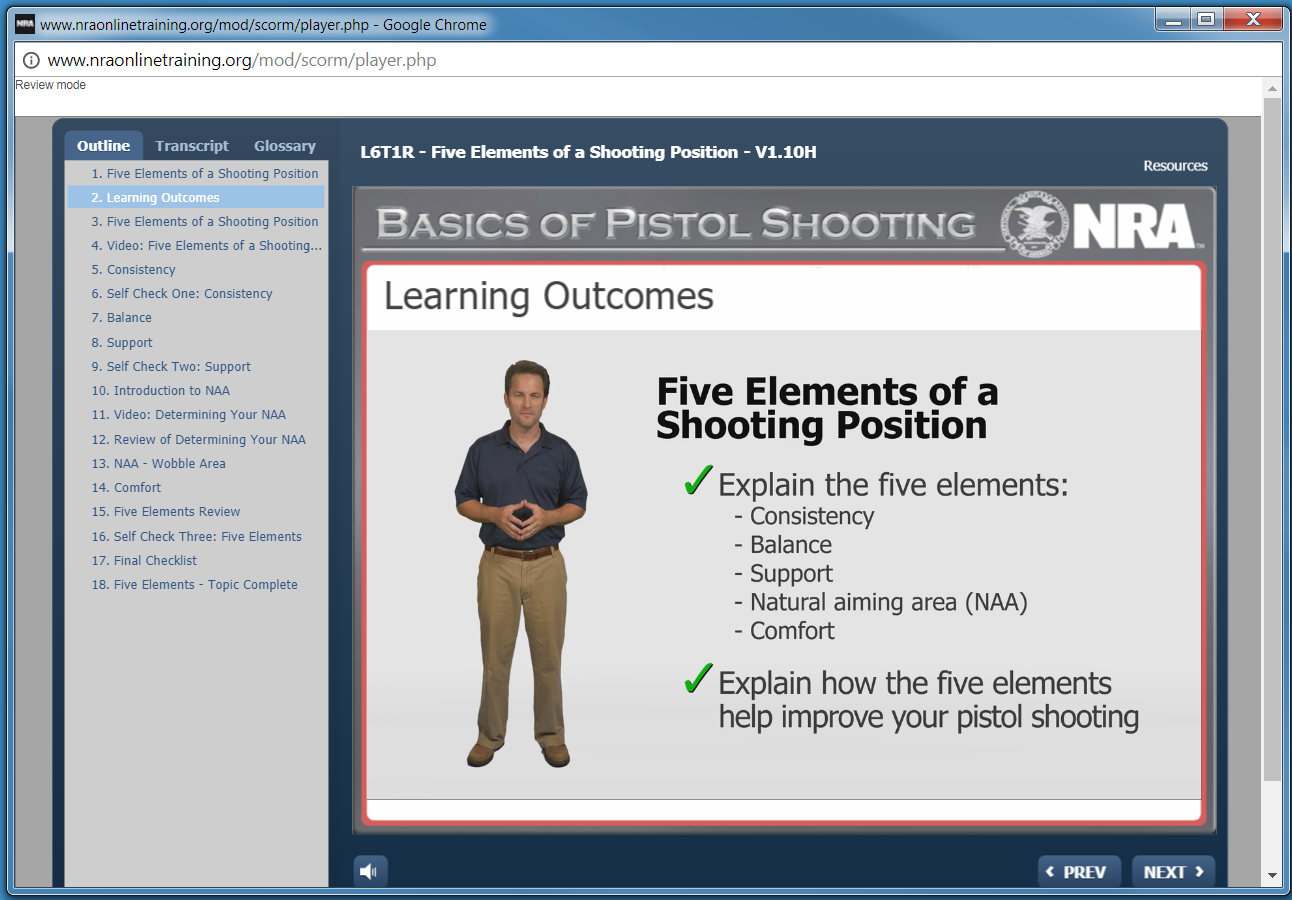Open the Resources link
Image resolution: width=1292 pixels, height=900 pixels.
coord(1175,165)
